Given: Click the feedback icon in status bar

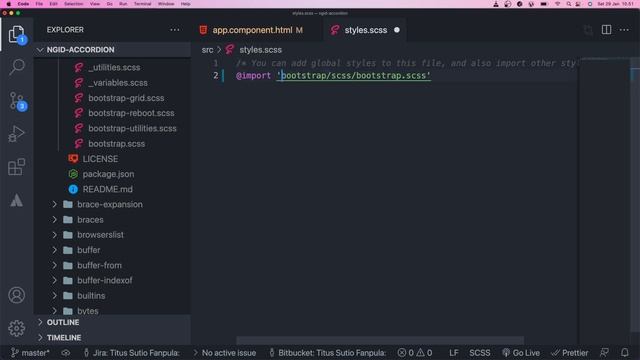Looking at the screenshot, I should tap(604, 353).
